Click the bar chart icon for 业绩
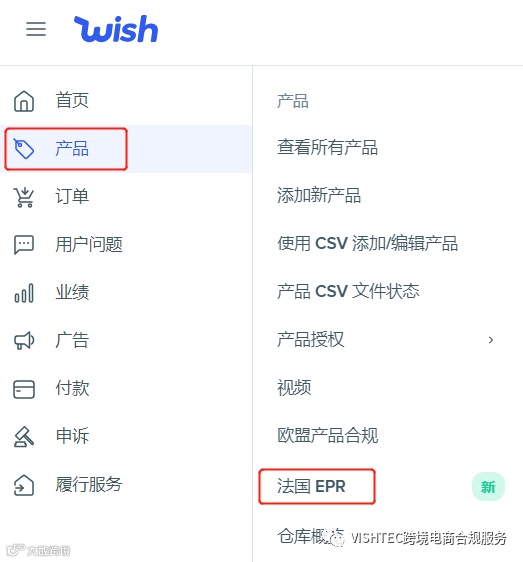Screen dimensions: 523x562 pos(24,293)
